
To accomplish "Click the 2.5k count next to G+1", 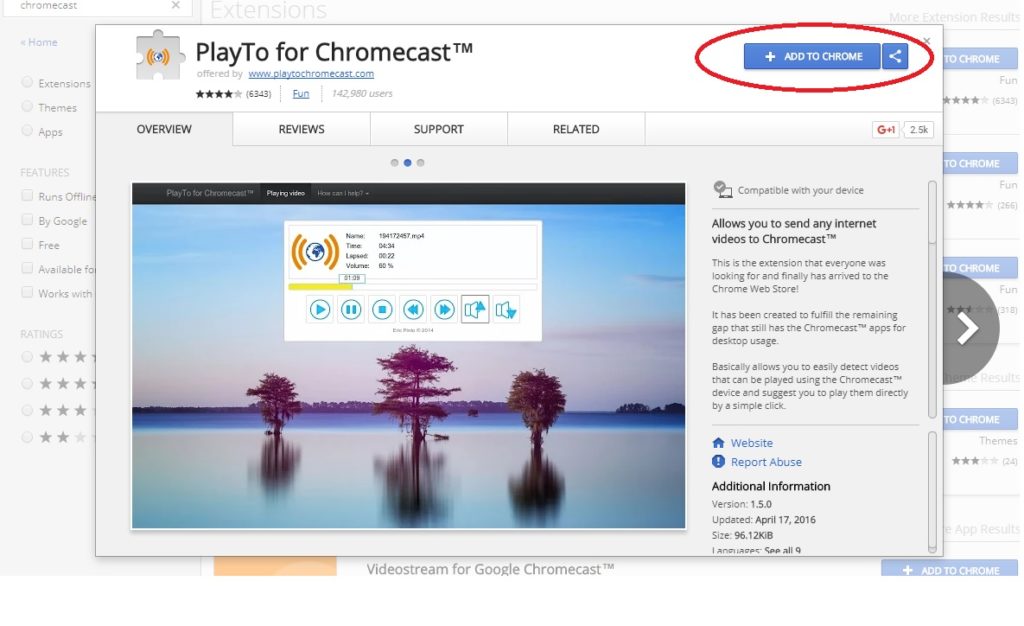I will pyautogui.click(x=918, y=130).
